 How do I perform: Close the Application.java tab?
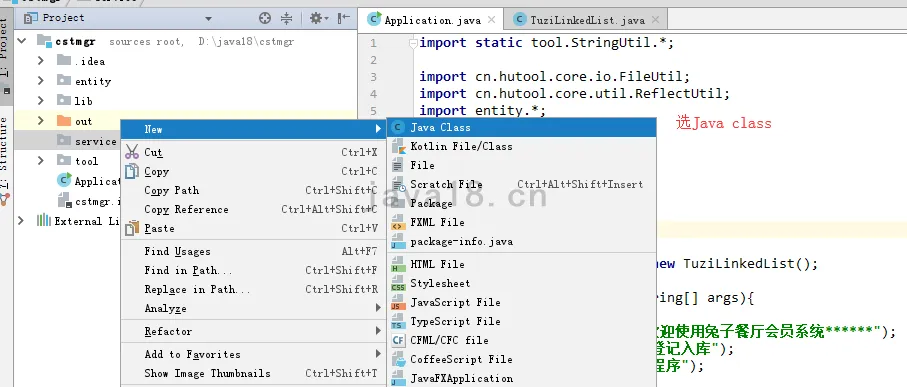pyautogui.click(x=491, y=20)
